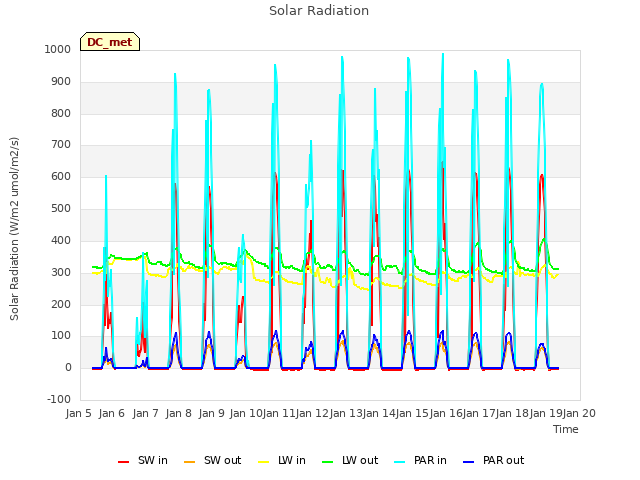
Task: Click the 600 y-axis tick label
Action: click(61, 177)
